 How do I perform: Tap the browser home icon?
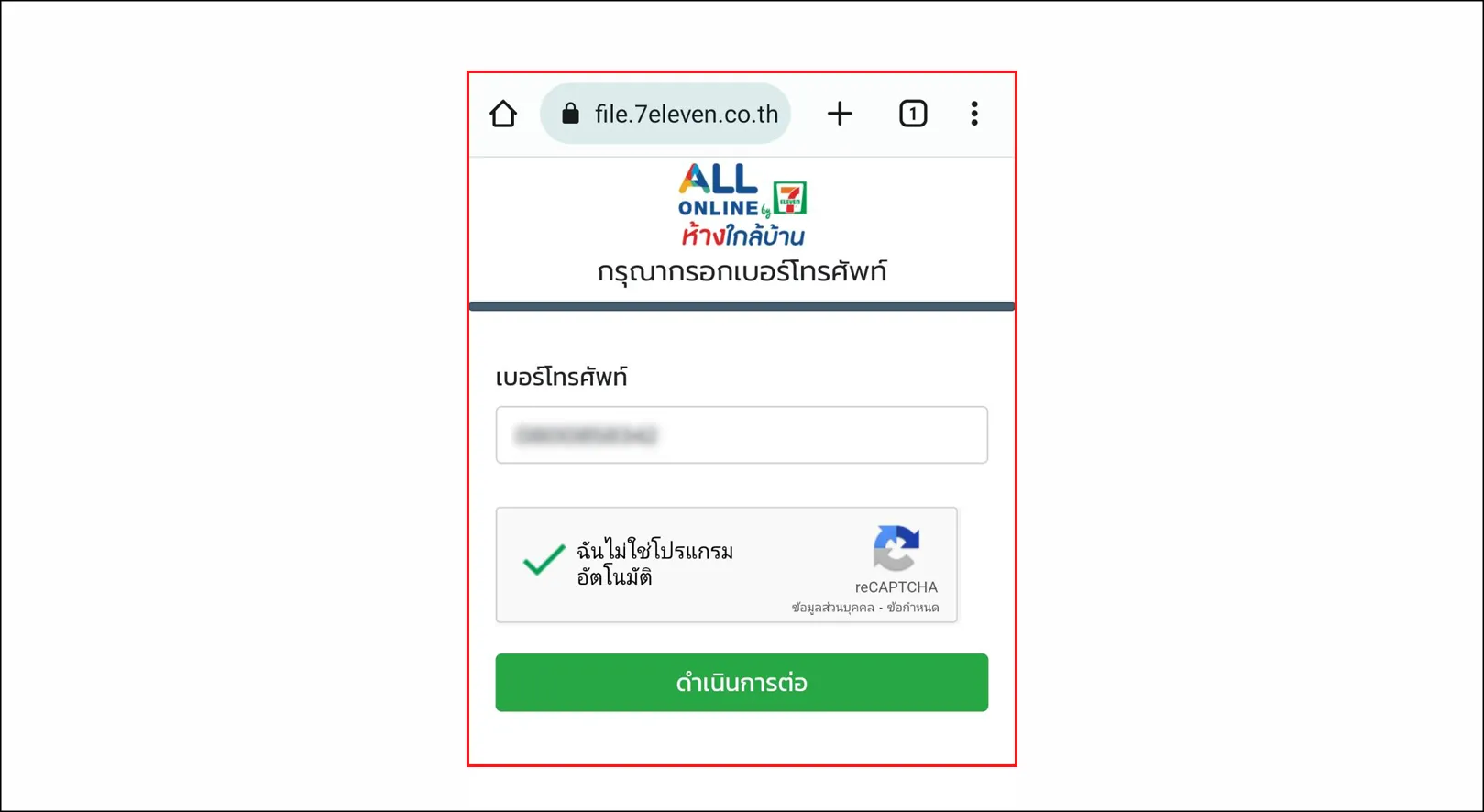point(503,114)
